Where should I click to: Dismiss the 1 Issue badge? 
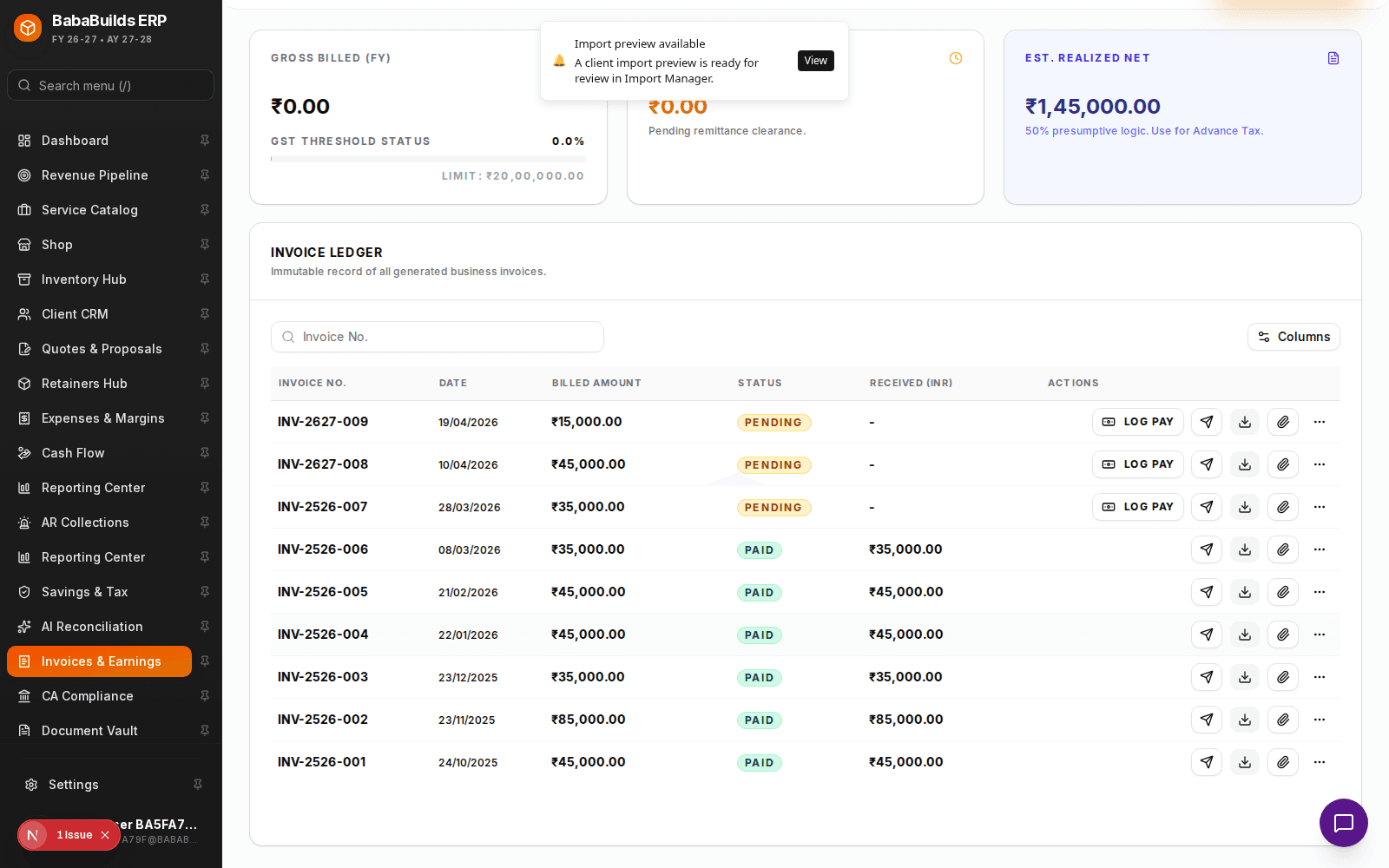click(105, 835)
